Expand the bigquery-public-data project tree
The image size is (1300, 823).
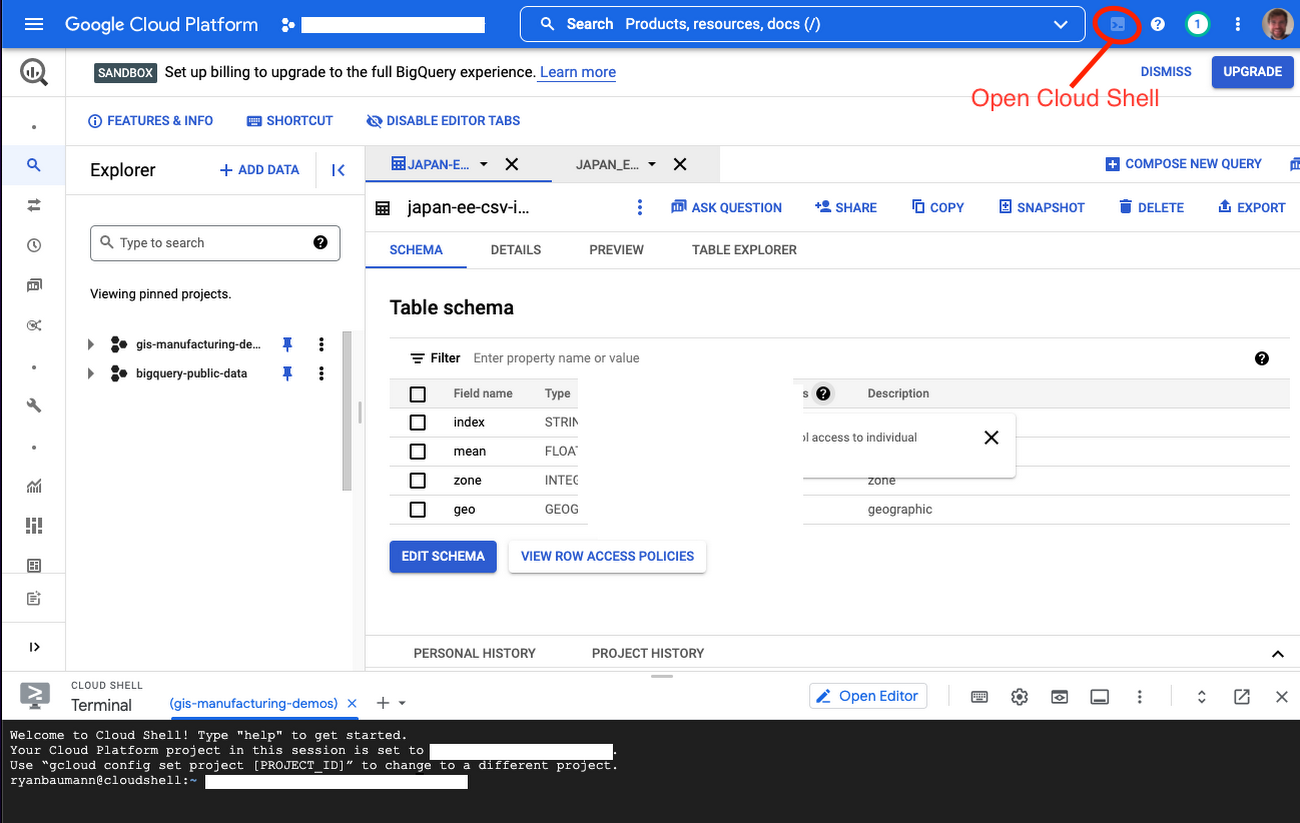tap(91, 373)
